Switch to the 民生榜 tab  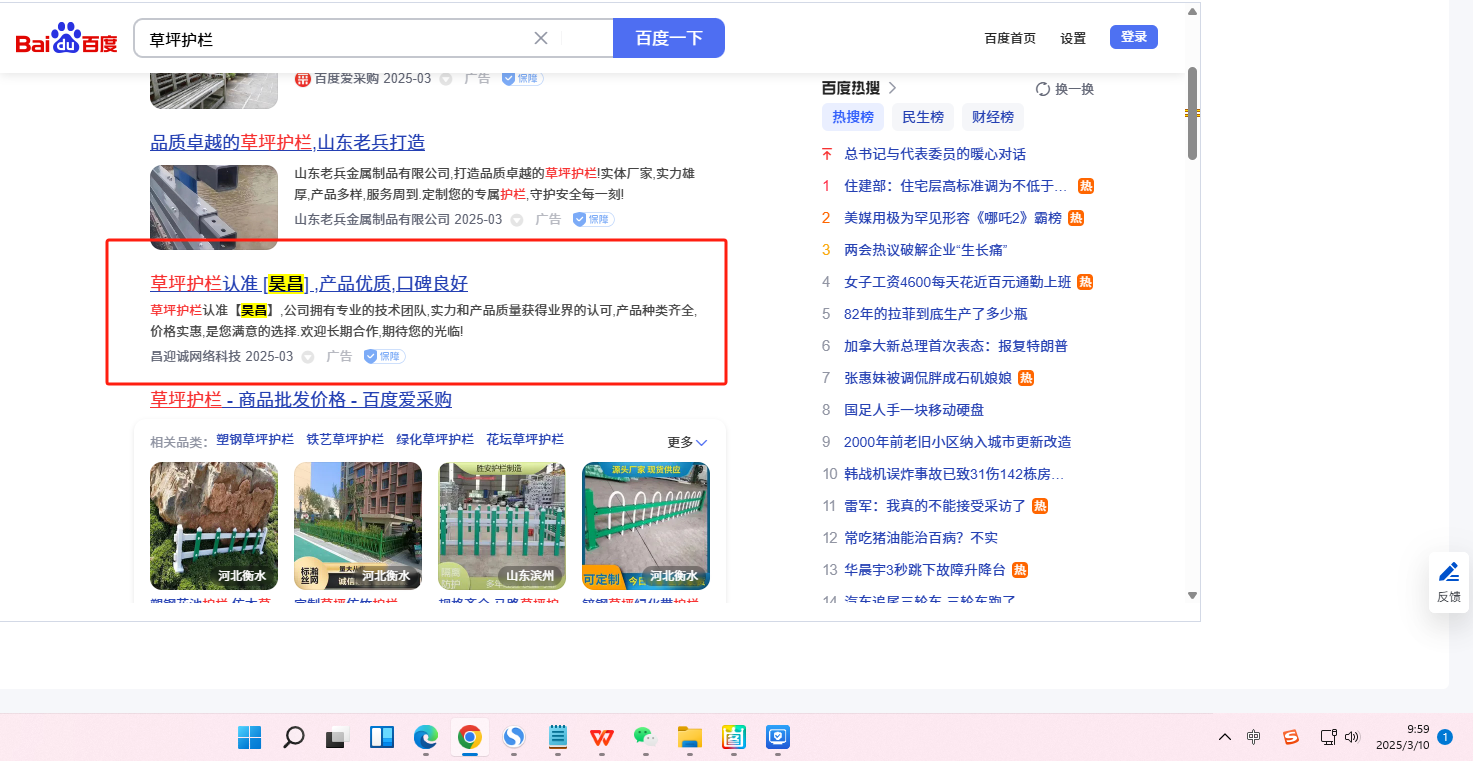pos(922,117)
